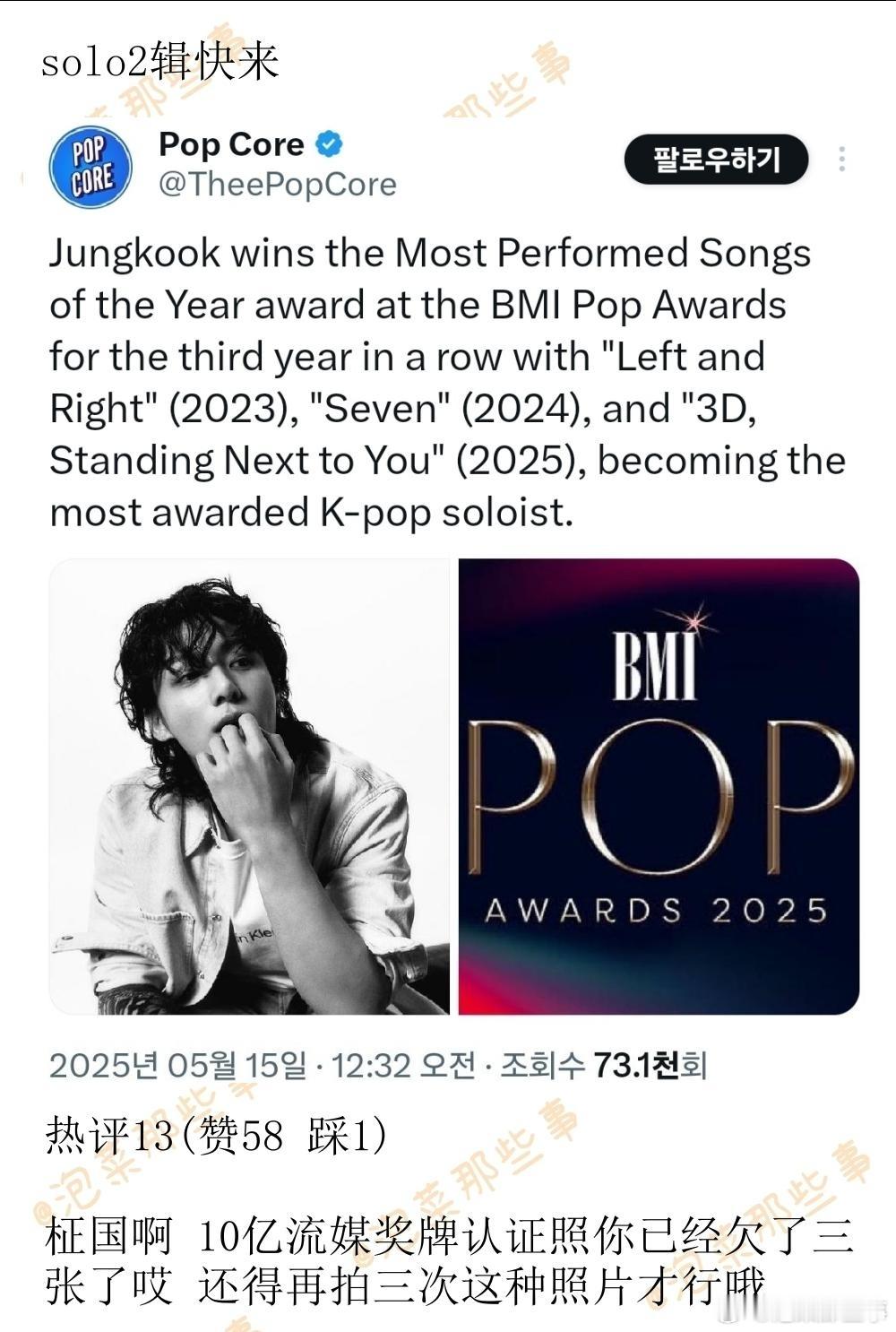
Task: Open the black-and-white Jungkook photo
Action: pos(249,786)
